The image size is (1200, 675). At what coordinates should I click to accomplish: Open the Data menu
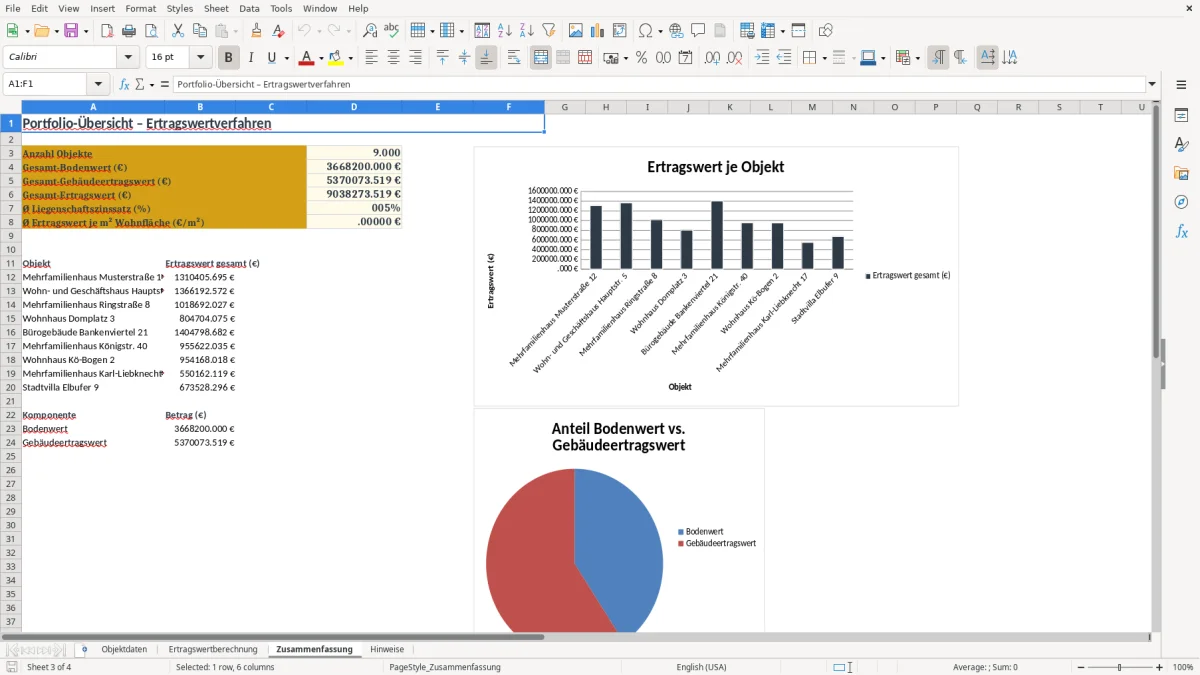click(x=249, y=8)
